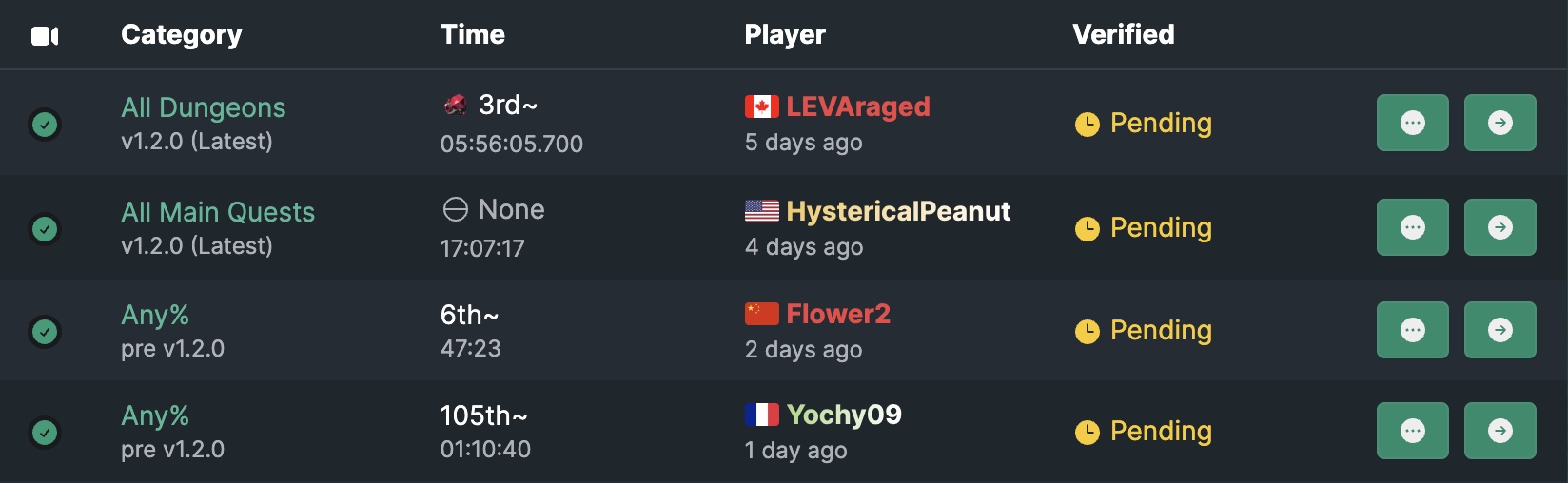Open player profile Yochy09
The width and height of the screenshot is (1568, 483).
pyautogui.click(x=844, y=415)
